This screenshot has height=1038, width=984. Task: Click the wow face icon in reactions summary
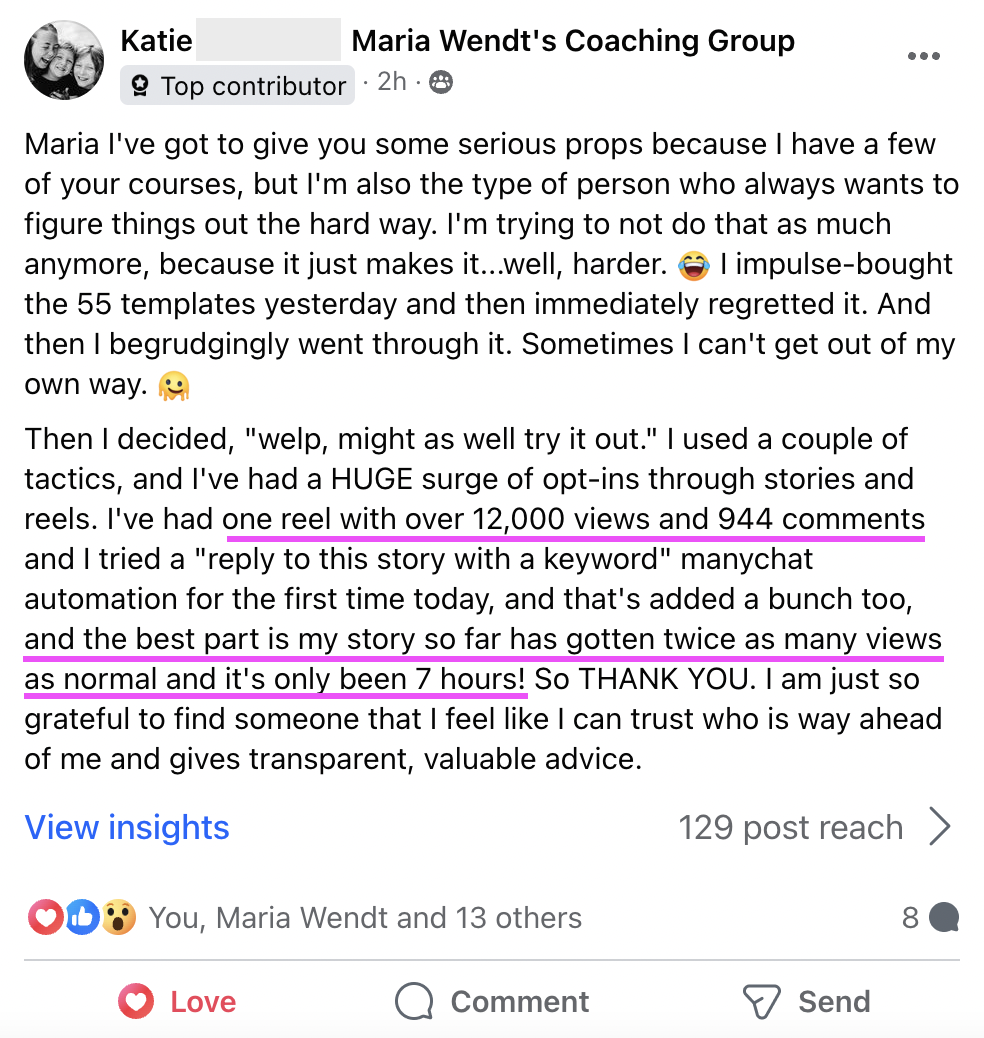pyautogui.click(x=117, y=917)
